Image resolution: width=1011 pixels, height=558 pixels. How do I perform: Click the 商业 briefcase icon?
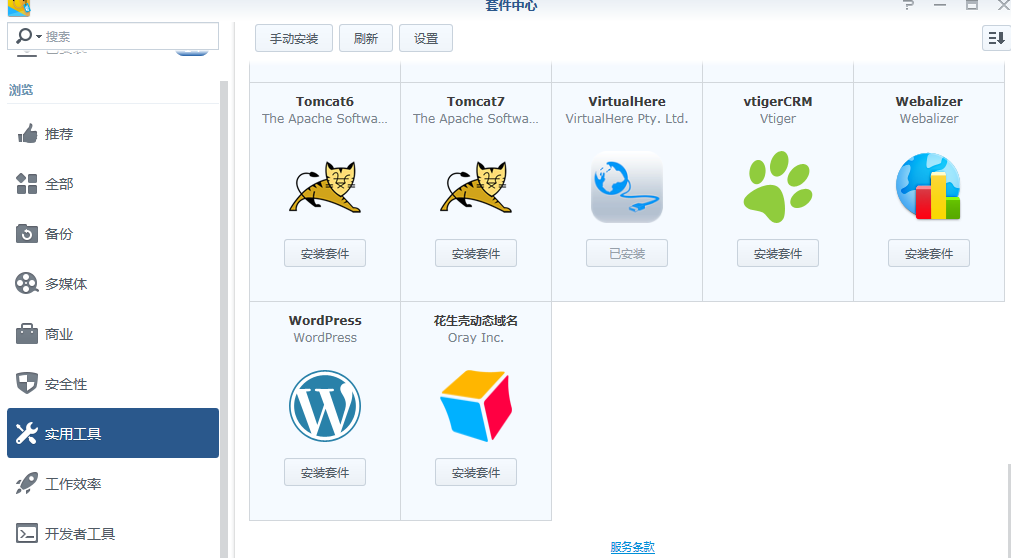[27, 334]
